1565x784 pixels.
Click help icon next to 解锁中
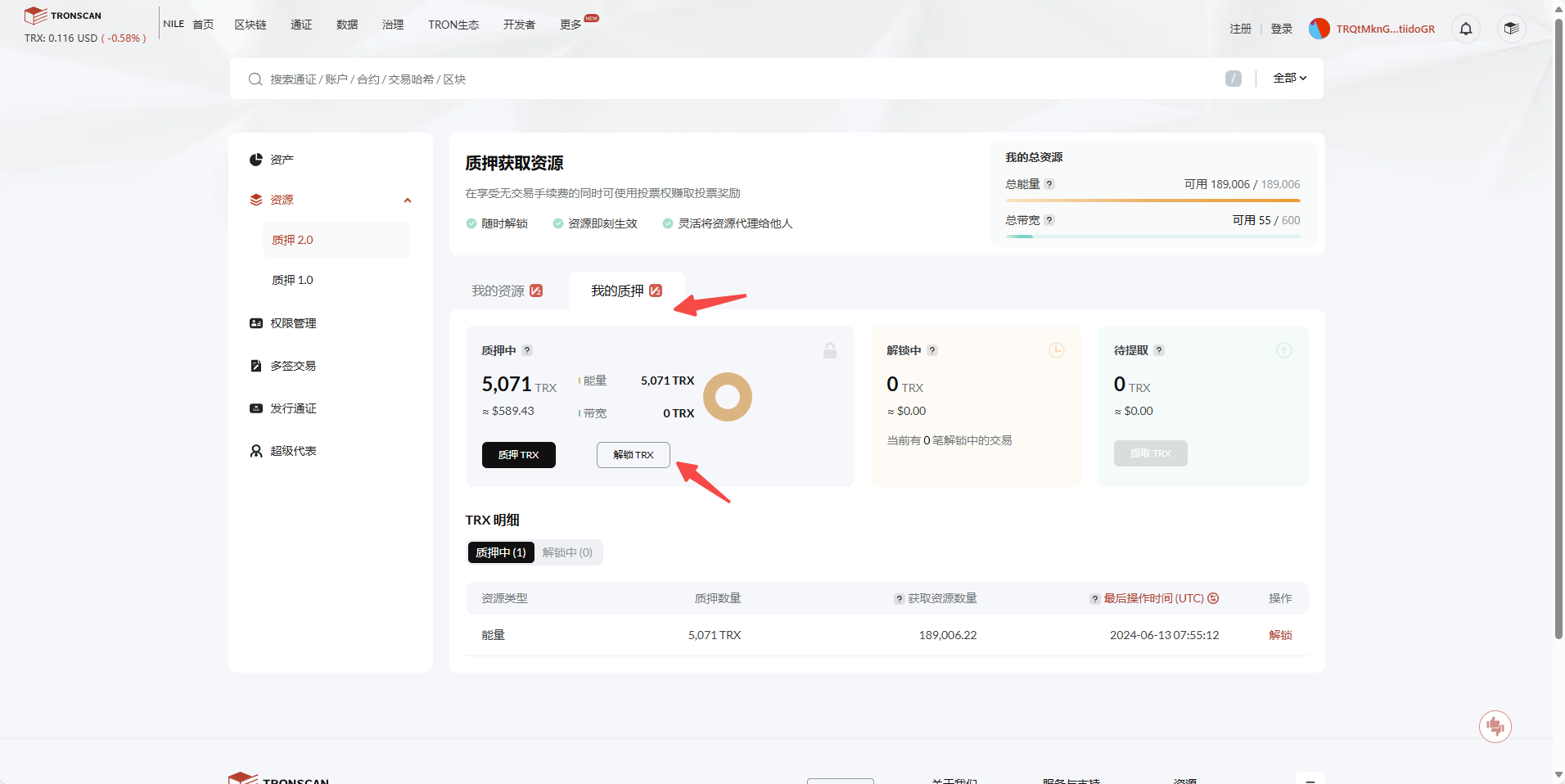[x=932, y=350]
